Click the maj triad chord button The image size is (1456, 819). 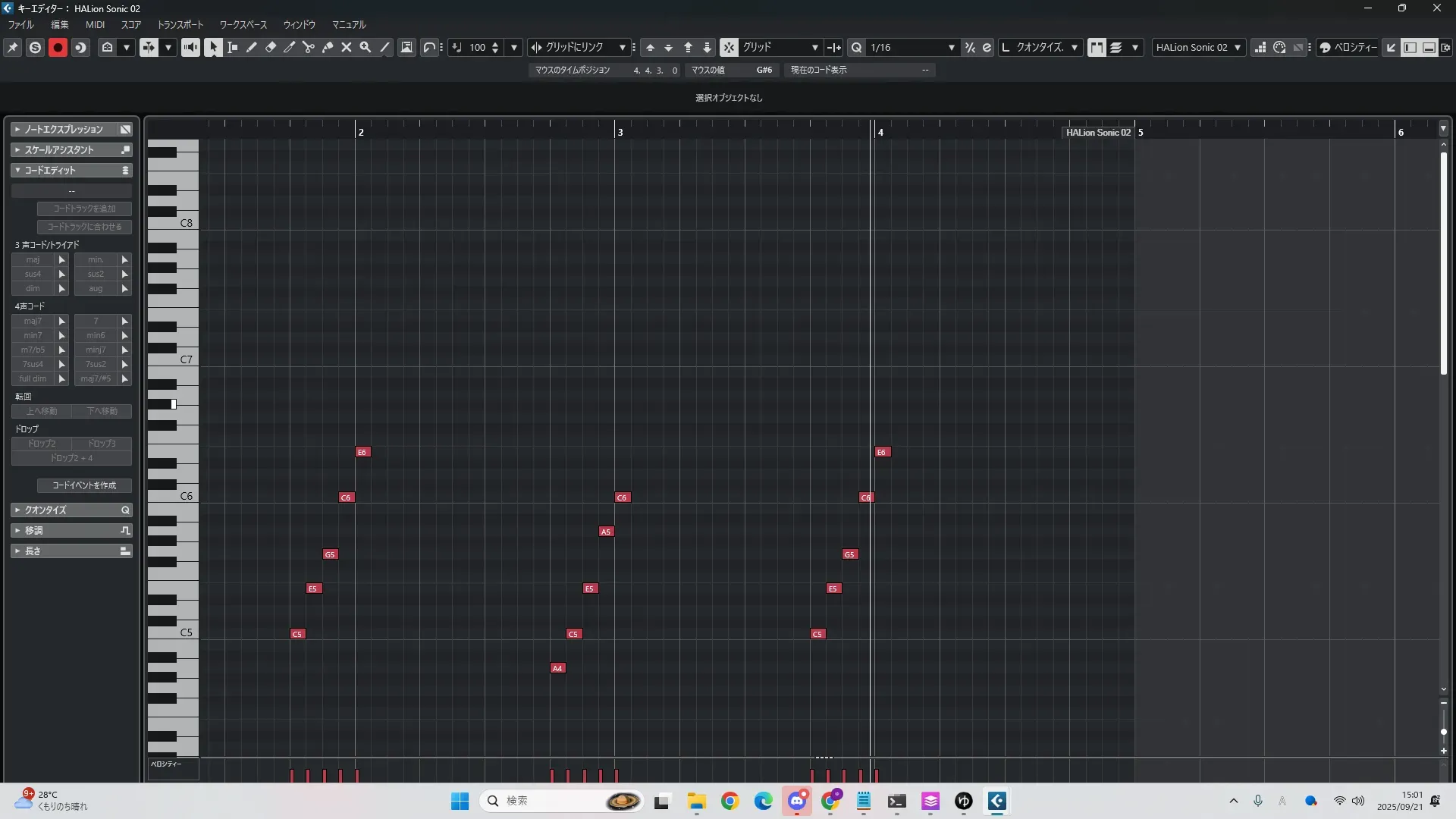click(x=33, y=260)
